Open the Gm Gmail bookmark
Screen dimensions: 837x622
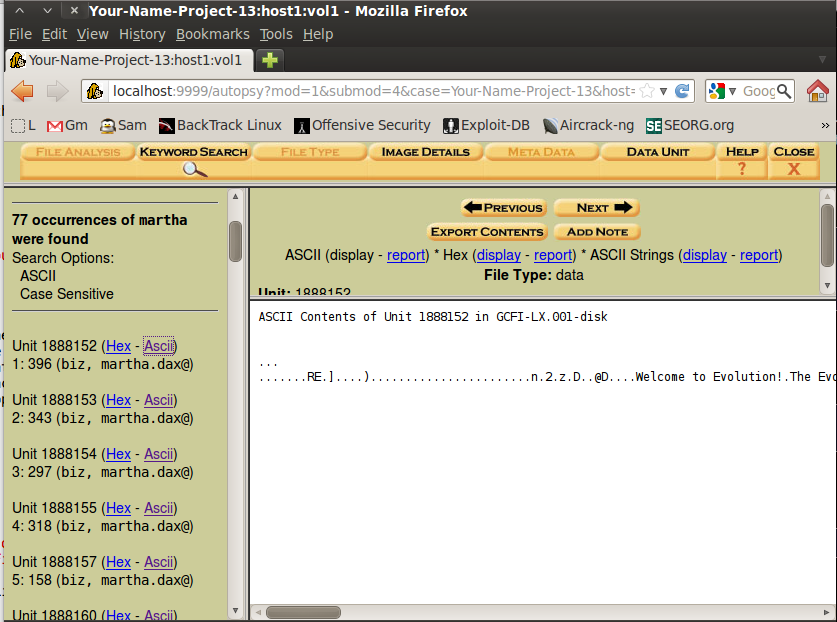click(67, 125)
